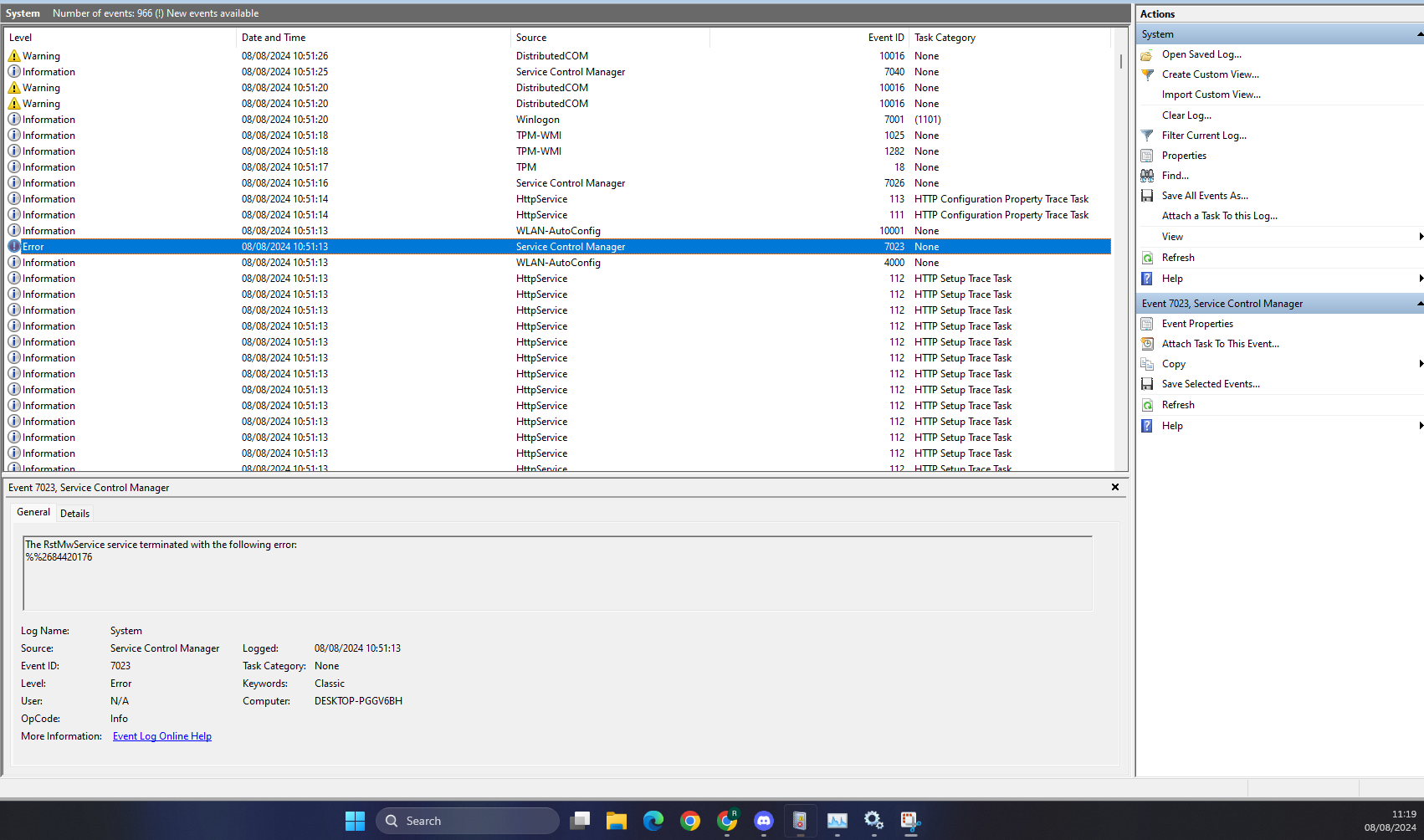Close the Event 7023 preview pane
This screenshot has width=1424, height=840.
1114,487
